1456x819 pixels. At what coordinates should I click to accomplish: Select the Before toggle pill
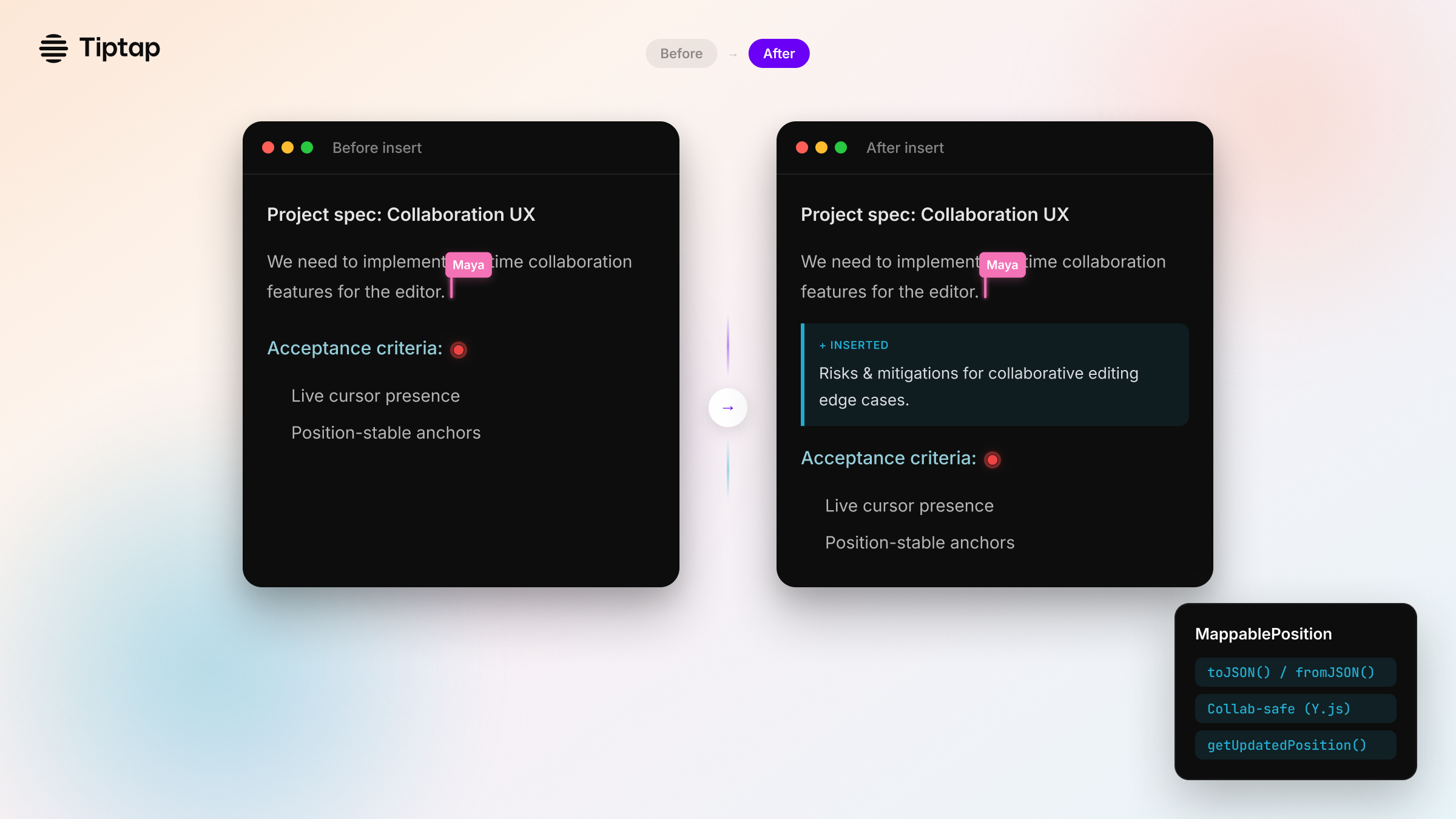coord(681,53)
